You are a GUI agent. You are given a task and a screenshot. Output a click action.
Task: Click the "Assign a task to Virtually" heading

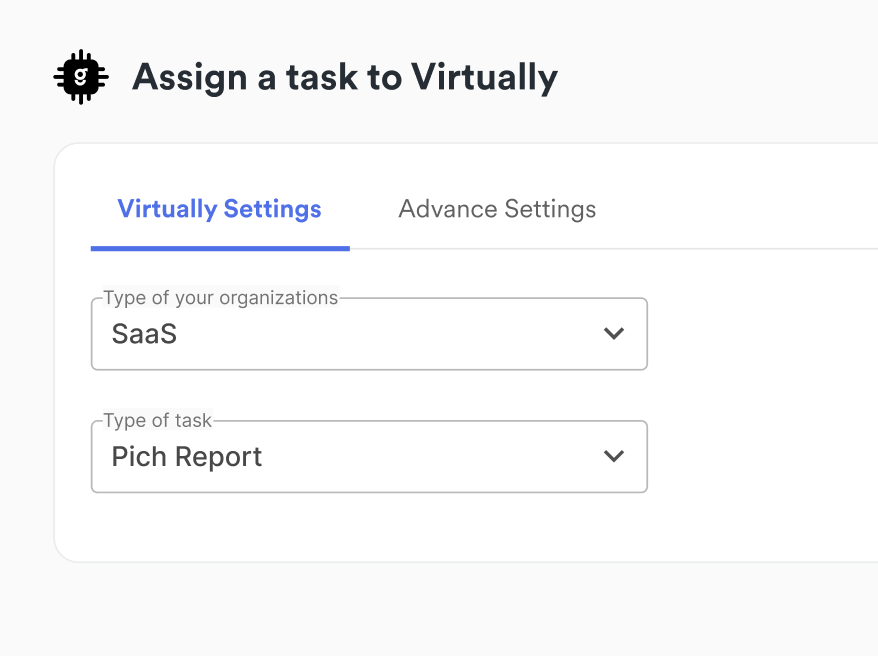pyautogui.click(x=344, y=77)
